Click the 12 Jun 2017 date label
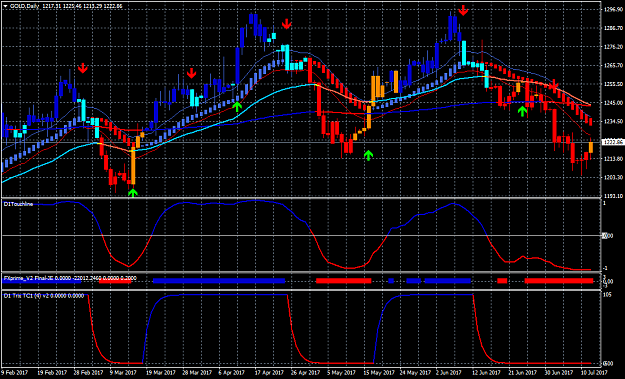625x379 pixels. tap(487, 373)
